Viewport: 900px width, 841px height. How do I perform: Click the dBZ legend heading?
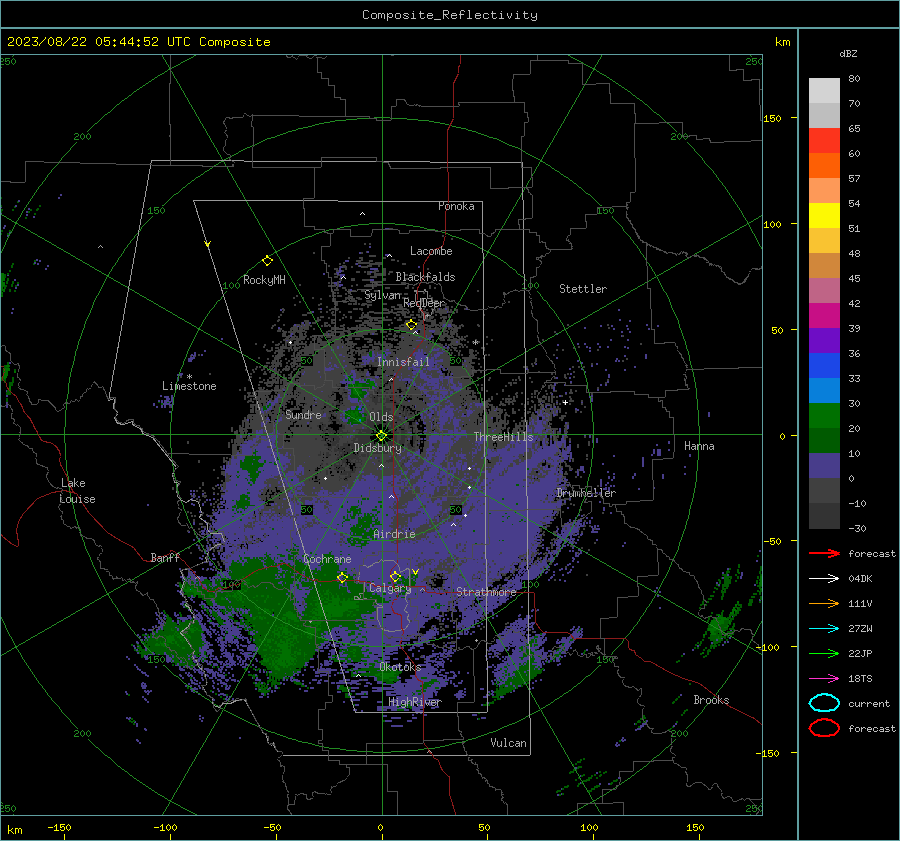[x=848, y=53]
